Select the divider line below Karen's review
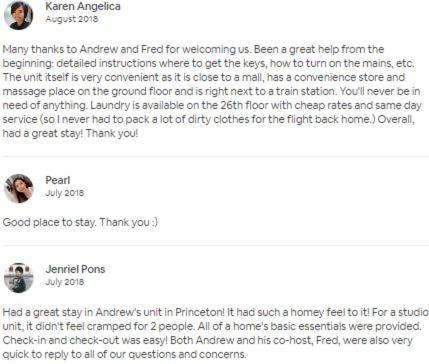429x364 pixels. coord(214,156)
